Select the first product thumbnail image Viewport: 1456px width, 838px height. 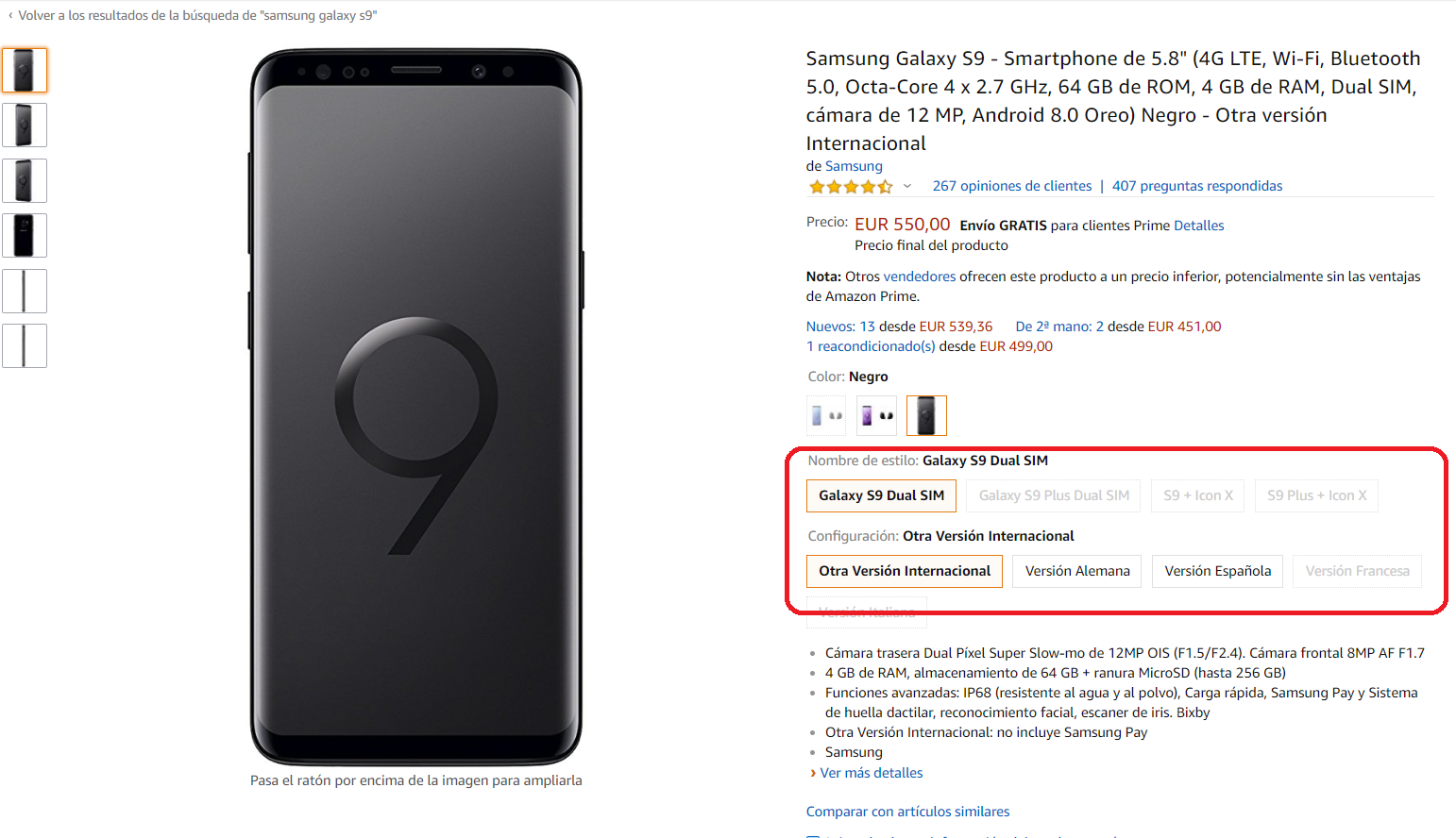25,70
